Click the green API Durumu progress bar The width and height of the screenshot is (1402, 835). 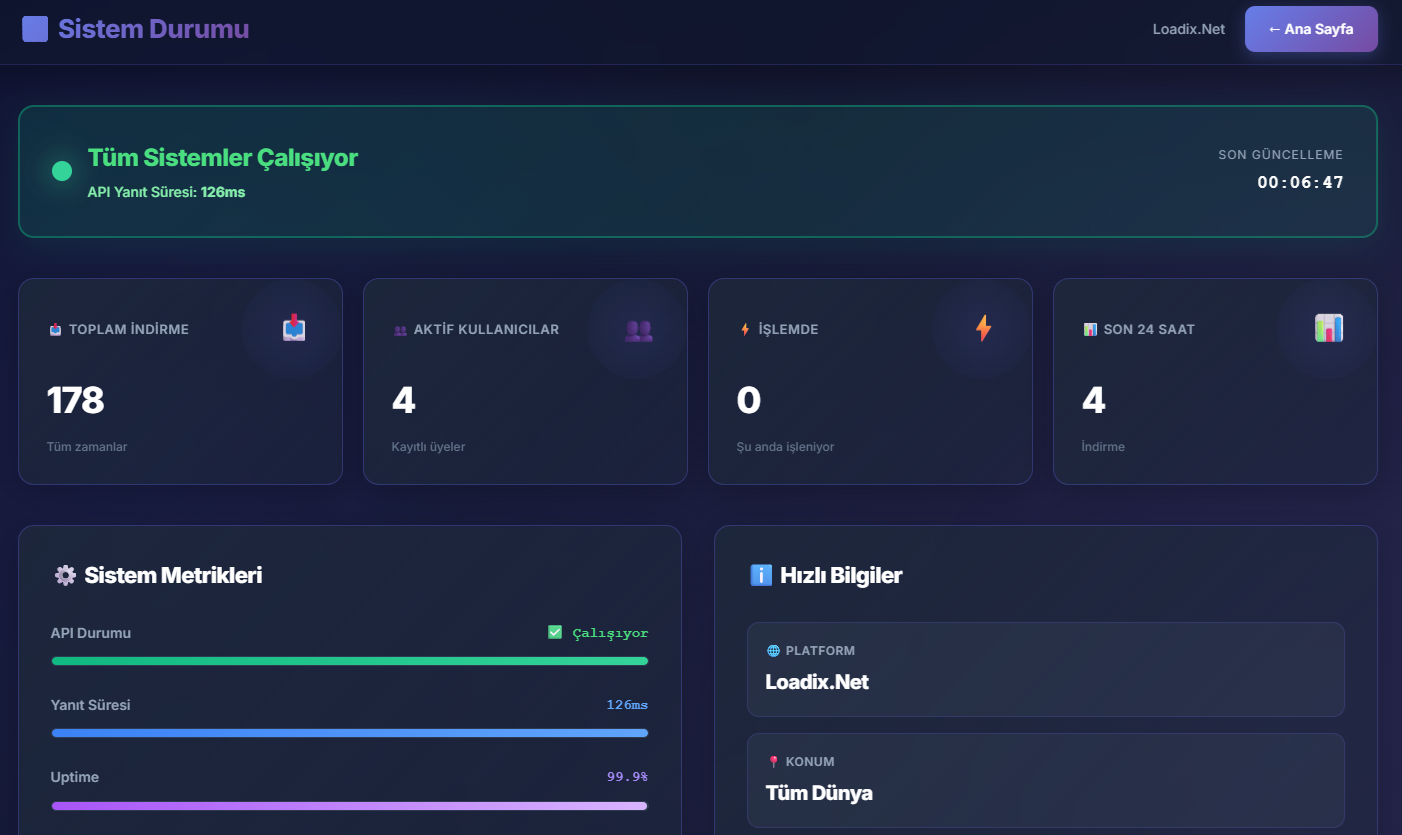tap(349, 661)
